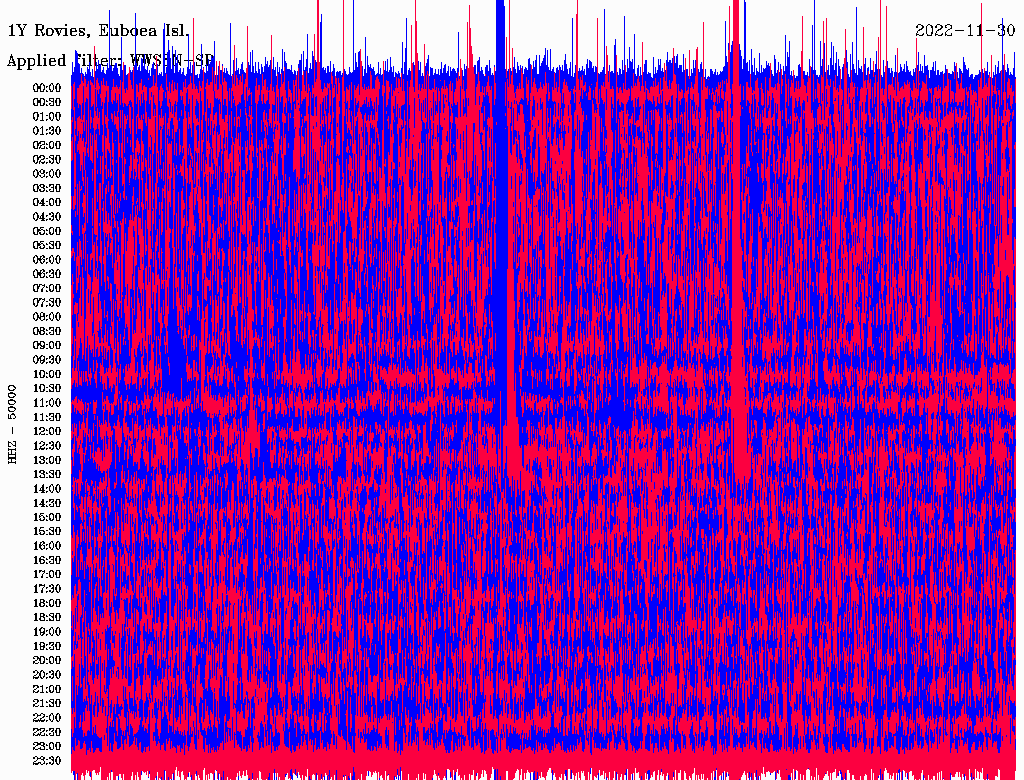Select the 15:30 time label
The width and height of the screenshot is (1024, 780).
pos(47,532)
